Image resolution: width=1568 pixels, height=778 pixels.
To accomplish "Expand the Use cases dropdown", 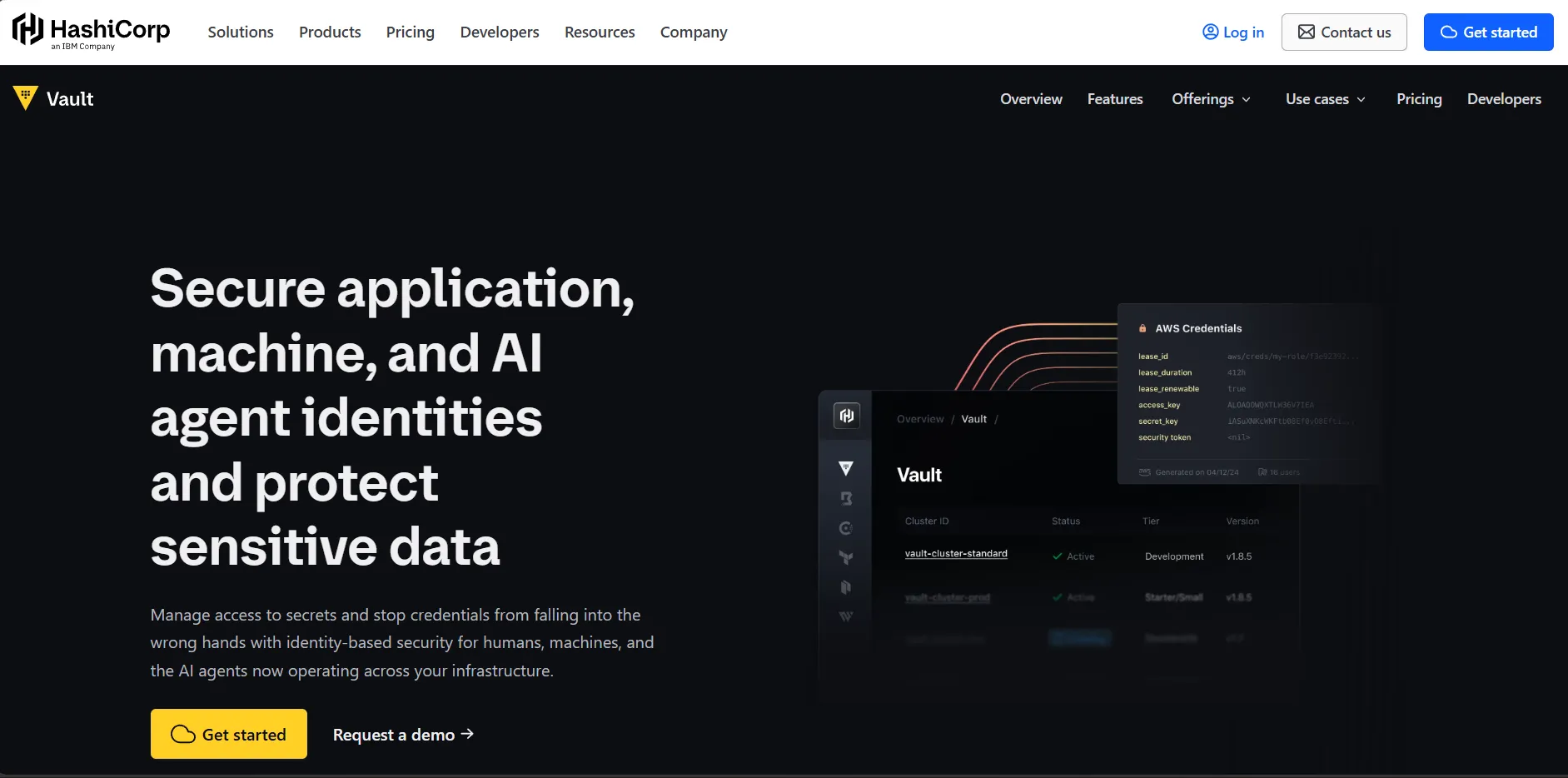I will click(x=1325, y=98).
